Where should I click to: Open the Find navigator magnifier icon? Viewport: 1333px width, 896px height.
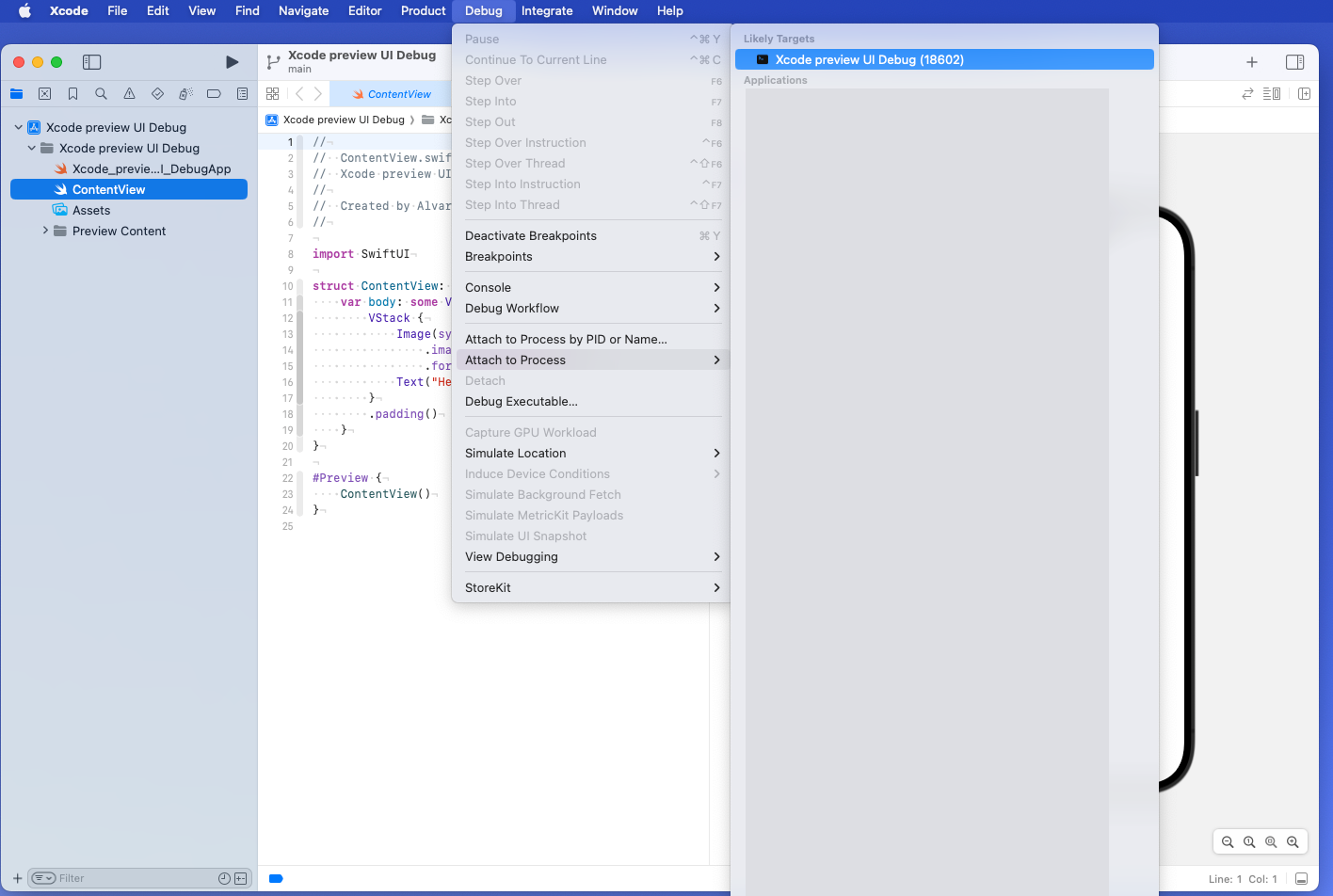tap(101, 94)
